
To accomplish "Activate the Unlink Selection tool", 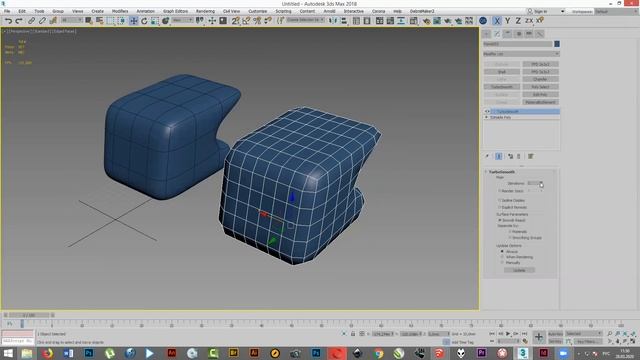I will [x=42, y=21].
